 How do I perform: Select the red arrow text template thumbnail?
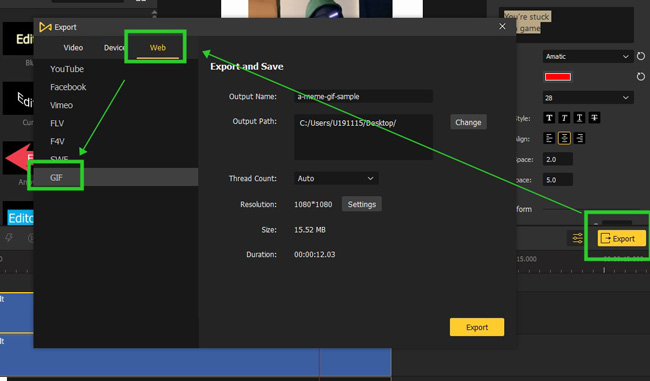pyautogui.click(x=18, y=158)
